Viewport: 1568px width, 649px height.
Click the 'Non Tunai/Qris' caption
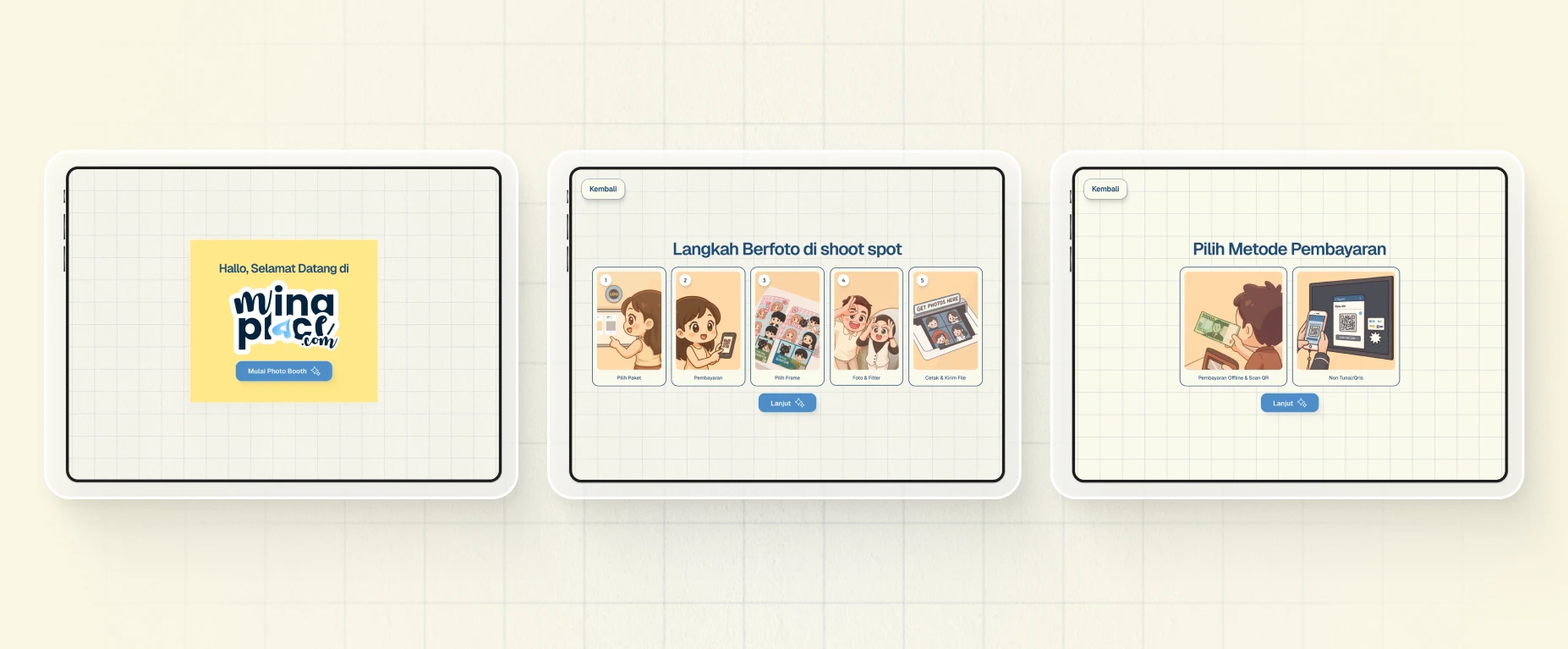[x=1346, y=378]
